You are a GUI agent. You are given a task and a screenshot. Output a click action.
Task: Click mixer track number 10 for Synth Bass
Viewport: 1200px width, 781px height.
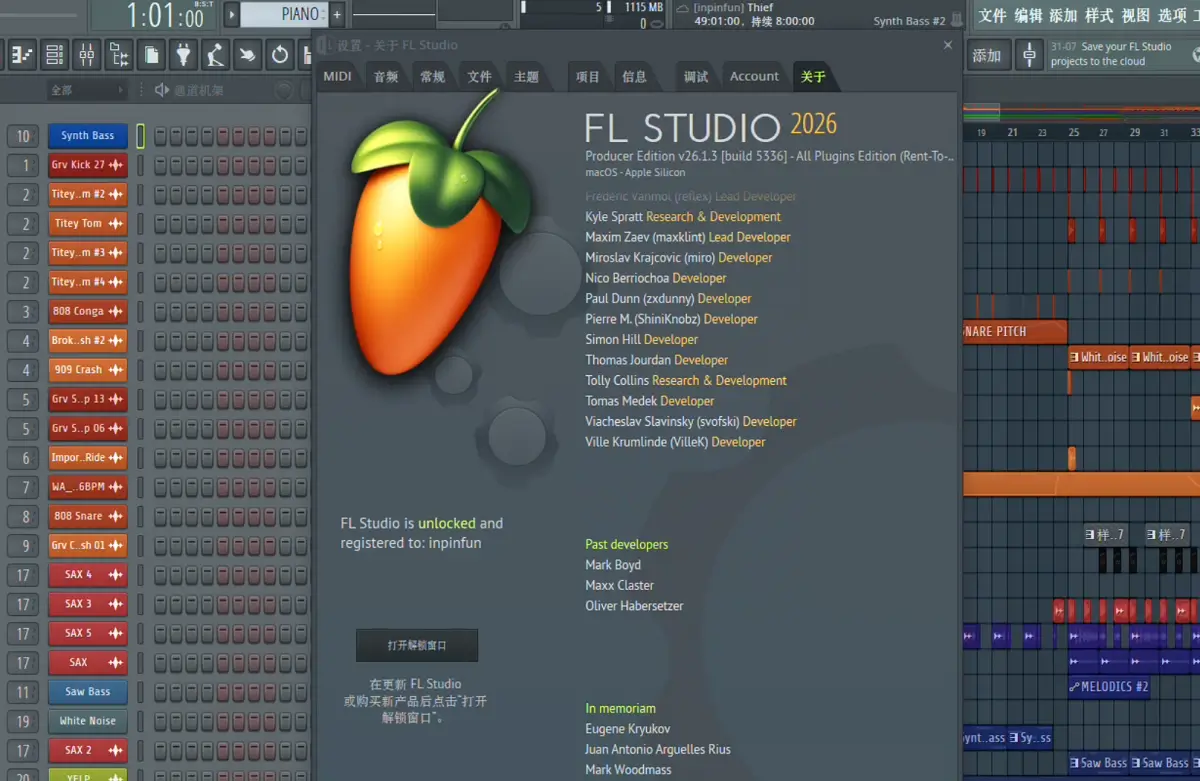coord(23,136)
